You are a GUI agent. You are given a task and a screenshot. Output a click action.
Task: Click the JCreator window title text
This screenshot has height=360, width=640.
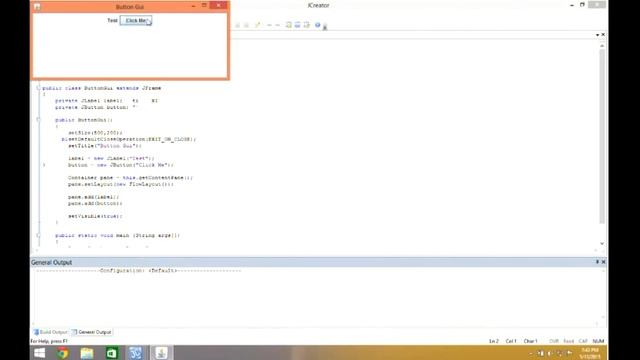tap(318, 5)
